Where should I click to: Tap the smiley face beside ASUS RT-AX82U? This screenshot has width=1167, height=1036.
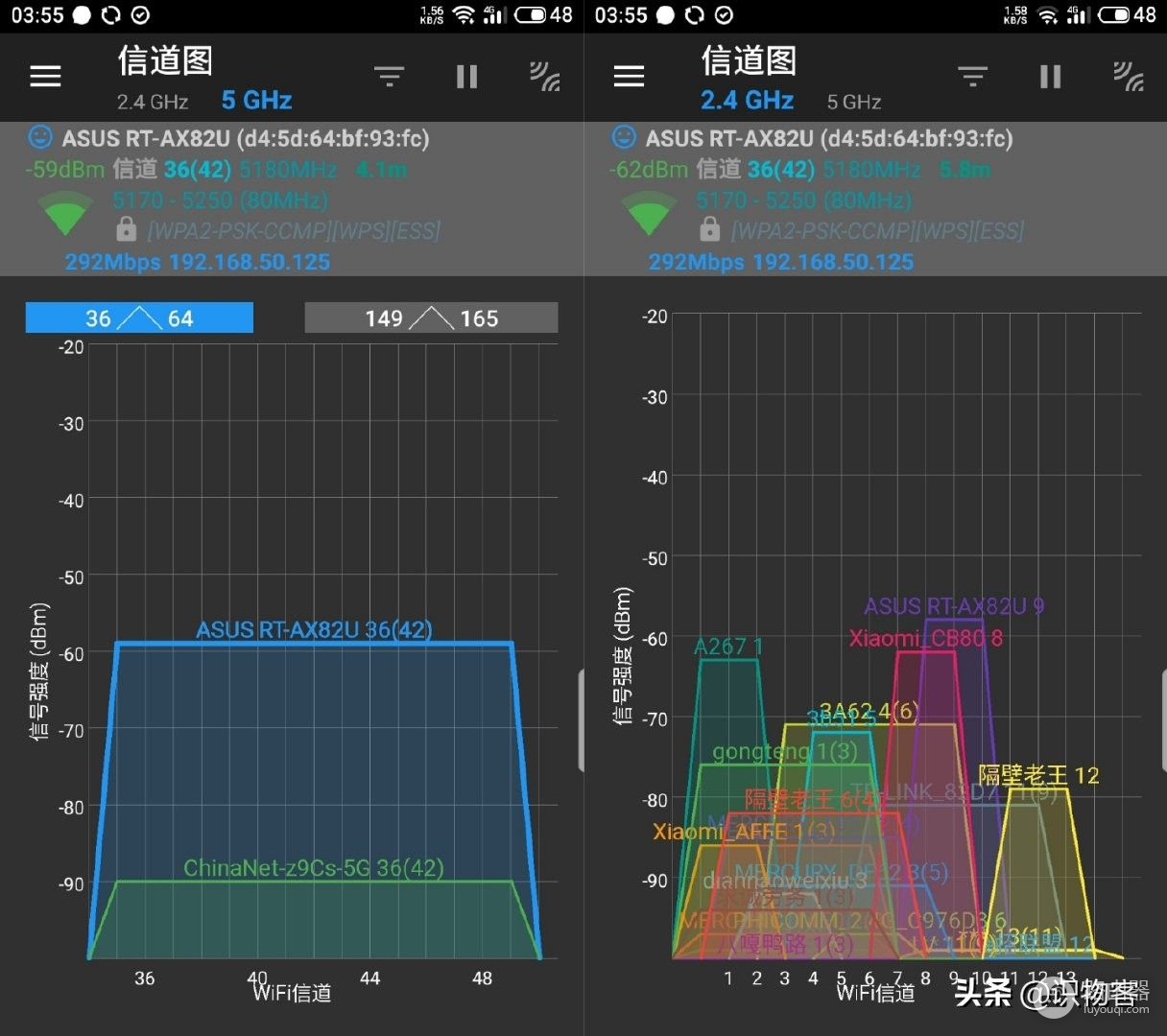pos(39,137)
